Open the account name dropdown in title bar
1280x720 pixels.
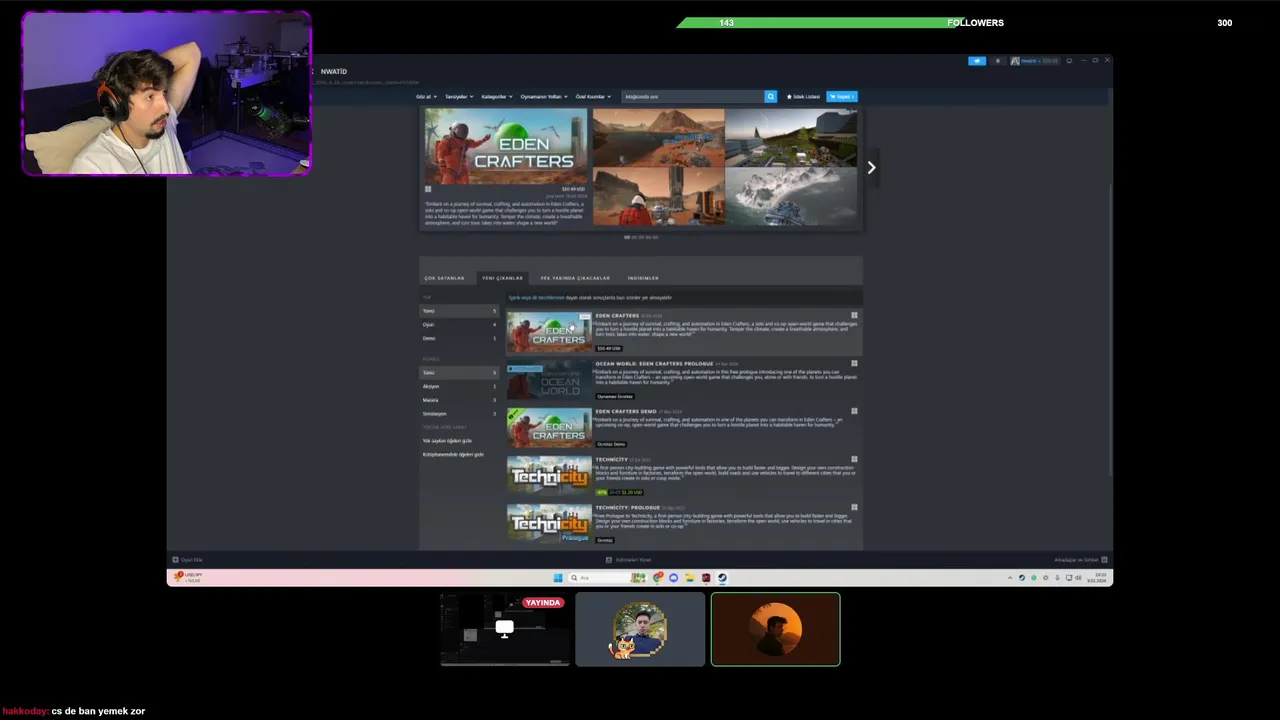(1034, 61)
